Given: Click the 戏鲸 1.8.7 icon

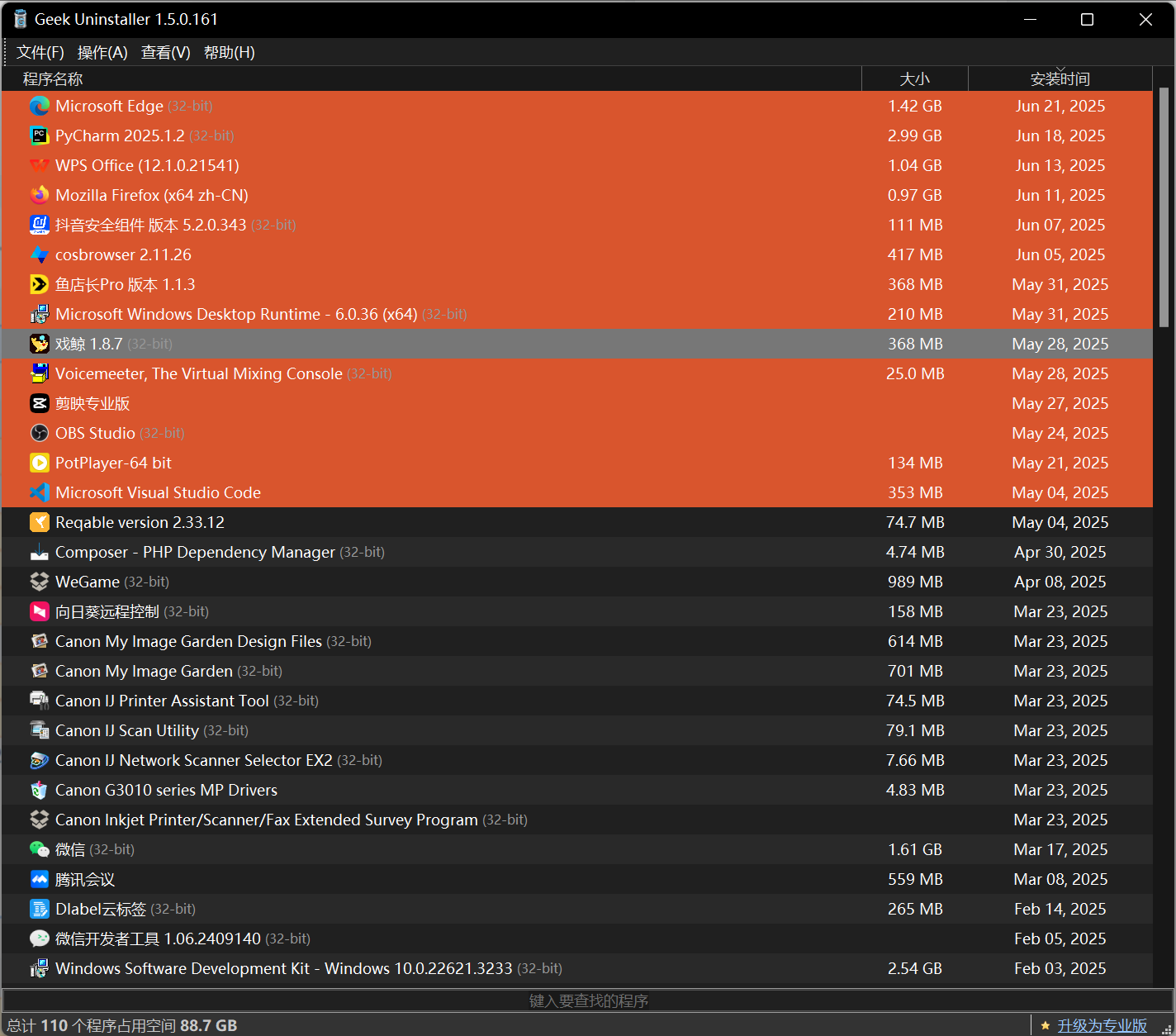Looking at the screenshot, I should [40, 344].
